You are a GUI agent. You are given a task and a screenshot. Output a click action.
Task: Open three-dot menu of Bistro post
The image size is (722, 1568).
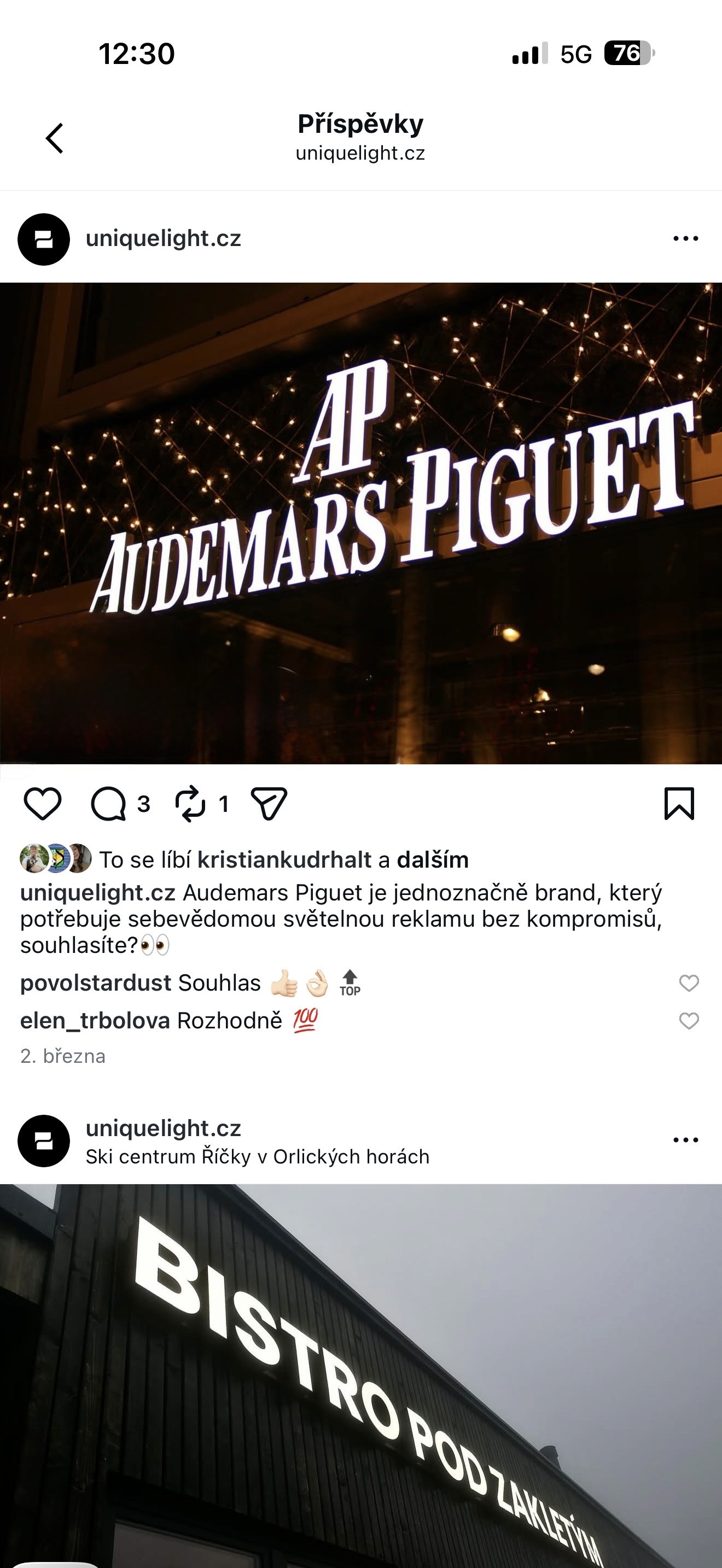685,1140
